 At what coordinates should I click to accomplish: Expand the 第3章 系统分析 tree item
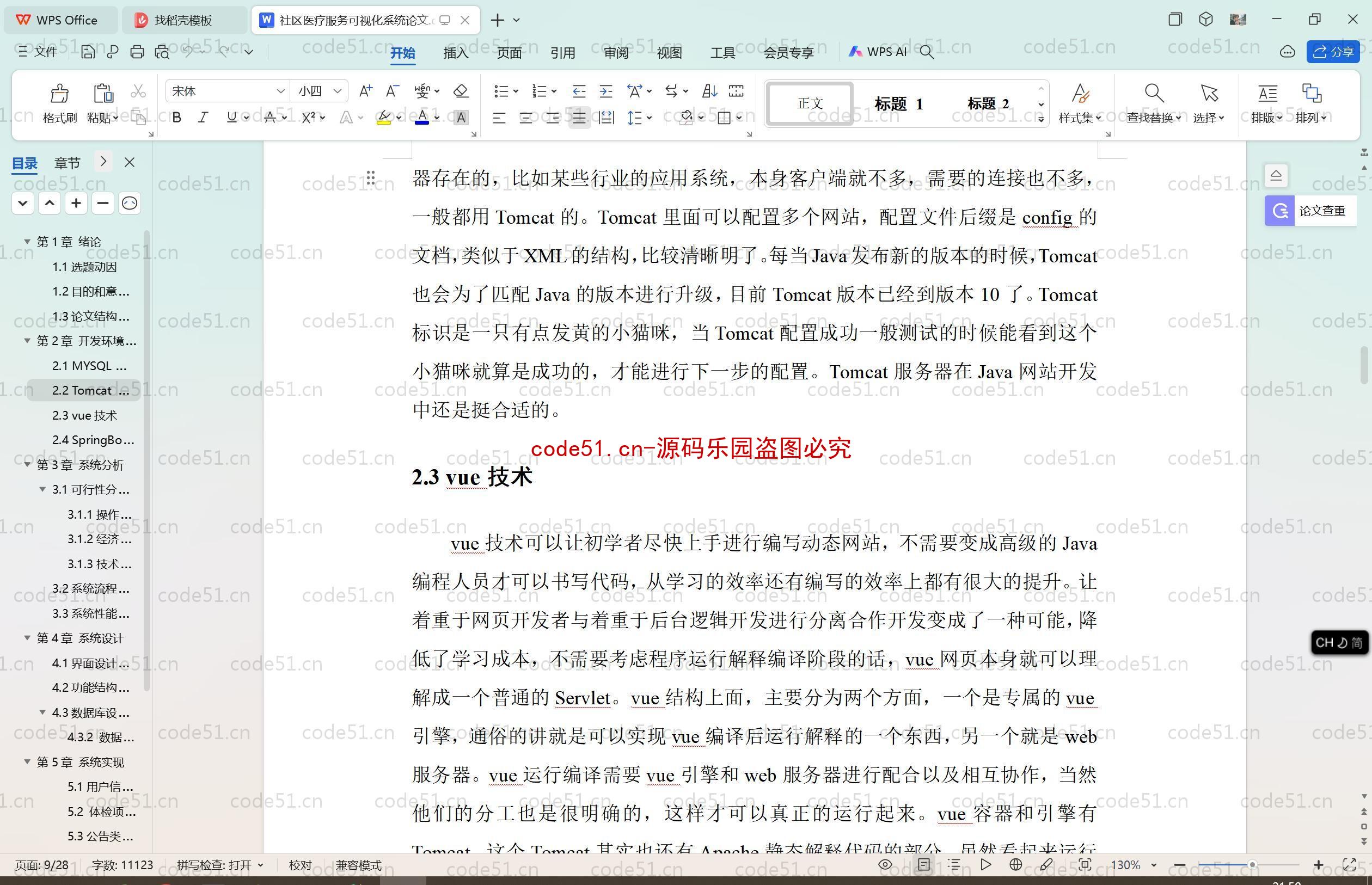[x=27, y=464]
